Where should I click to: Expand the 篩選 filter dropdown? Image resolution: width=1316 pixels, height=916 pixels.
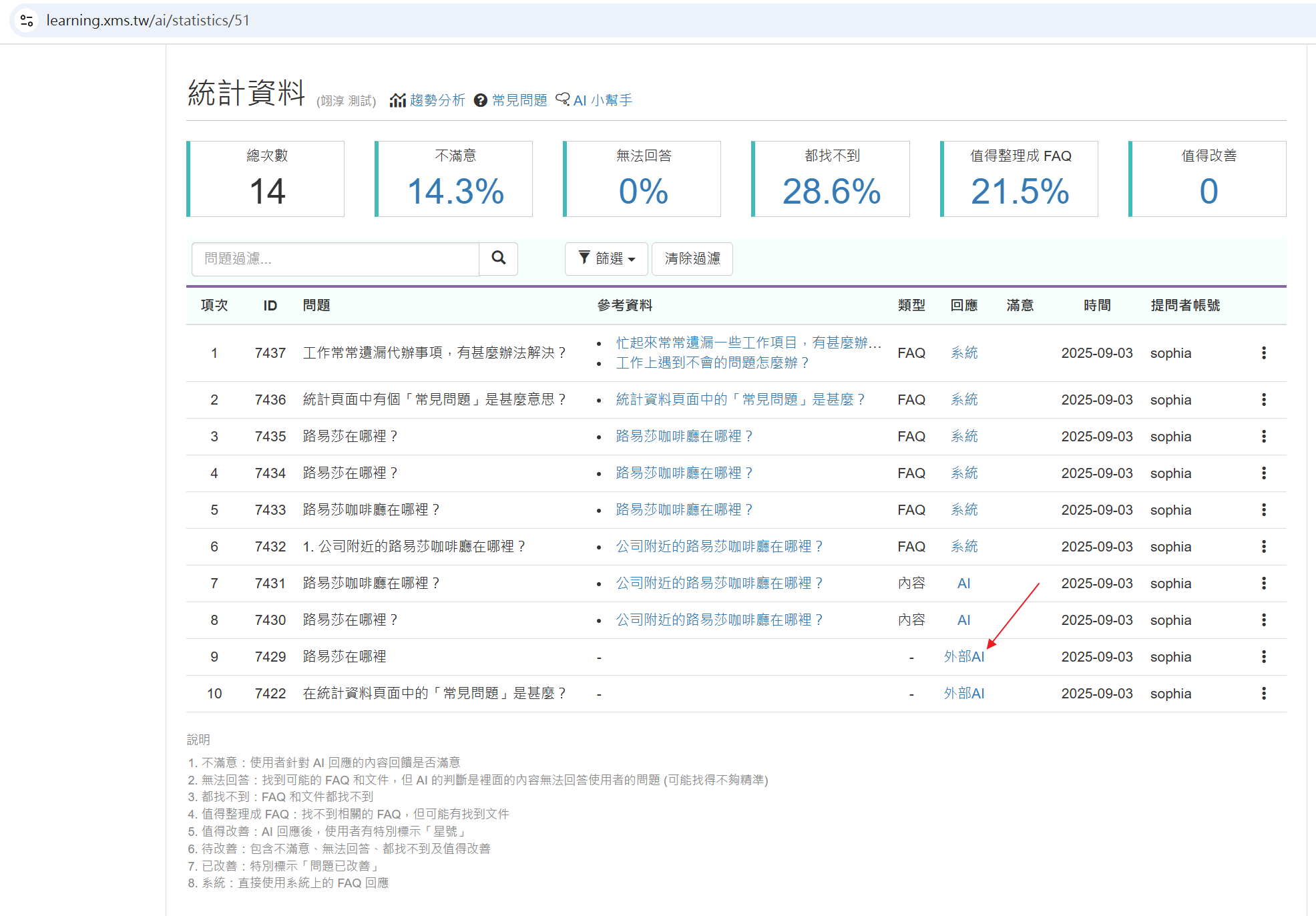[x=606, y=258]
